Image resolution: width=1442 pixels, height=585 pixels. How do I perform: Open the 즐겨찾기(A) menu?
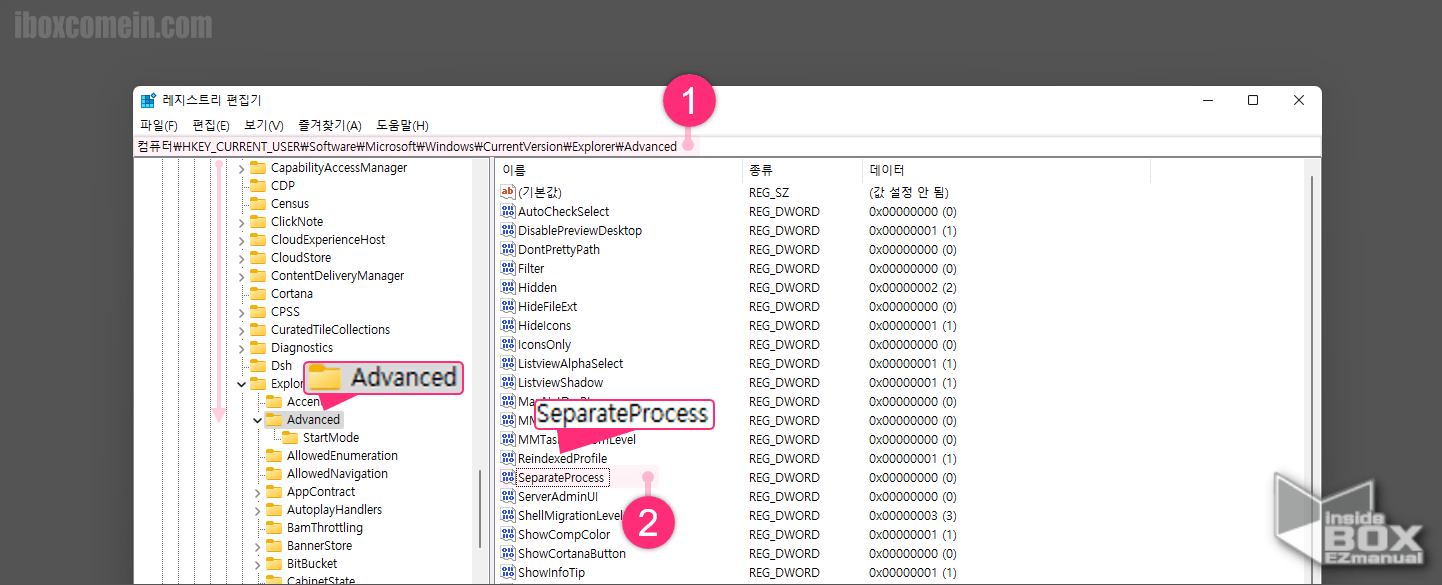tap(329, 125)
